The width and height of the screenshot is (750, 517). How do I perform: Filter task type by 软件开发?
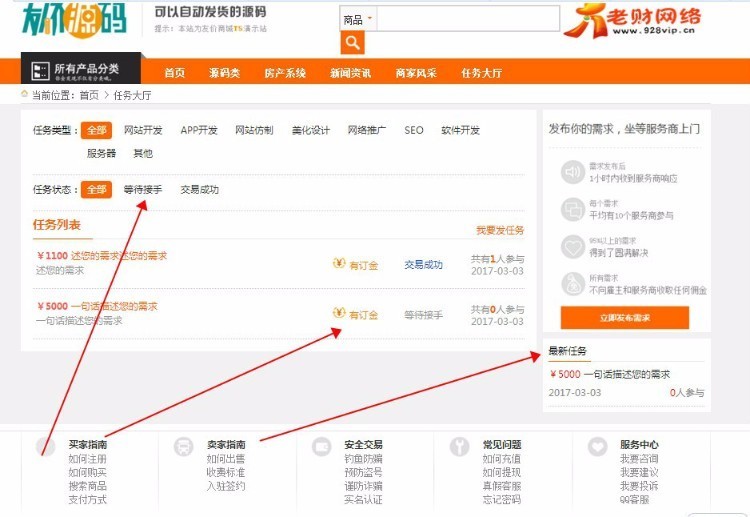pos(461,130)
